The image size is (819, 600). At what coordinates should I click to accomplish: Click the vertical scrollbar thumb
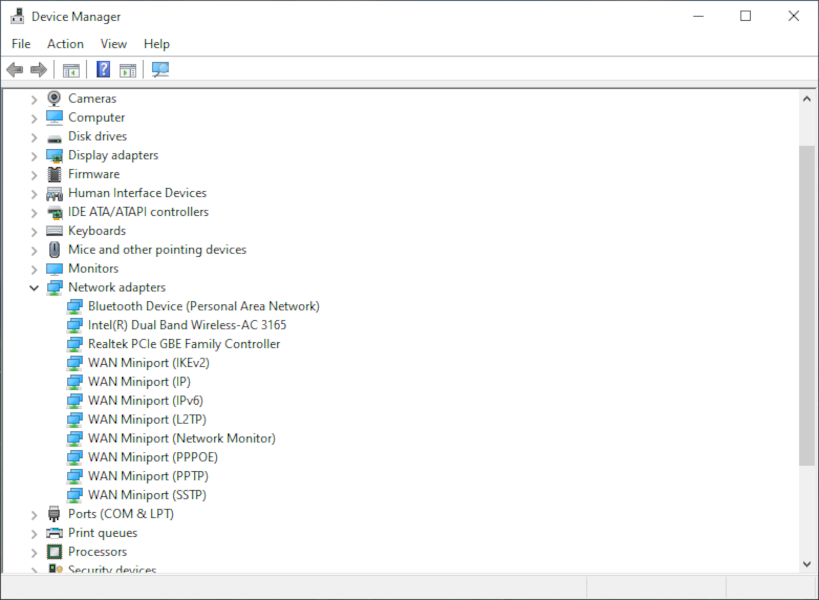[x=806, y=305]
